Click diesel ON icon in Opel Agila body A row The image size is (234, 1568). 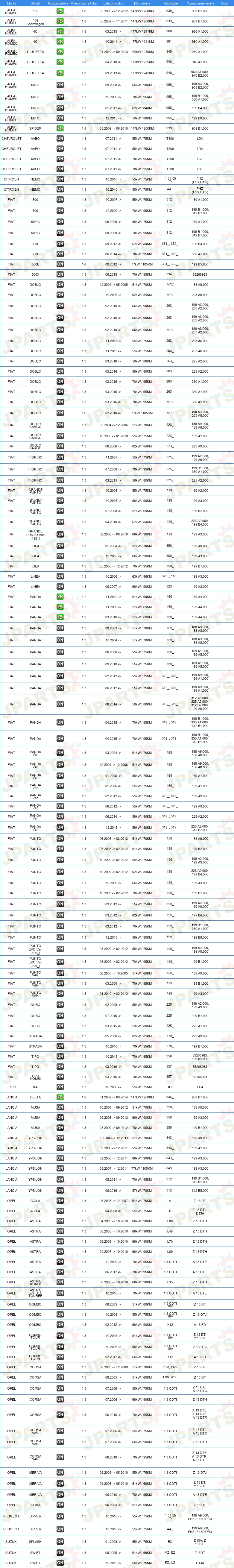(x=60, y=1201)
